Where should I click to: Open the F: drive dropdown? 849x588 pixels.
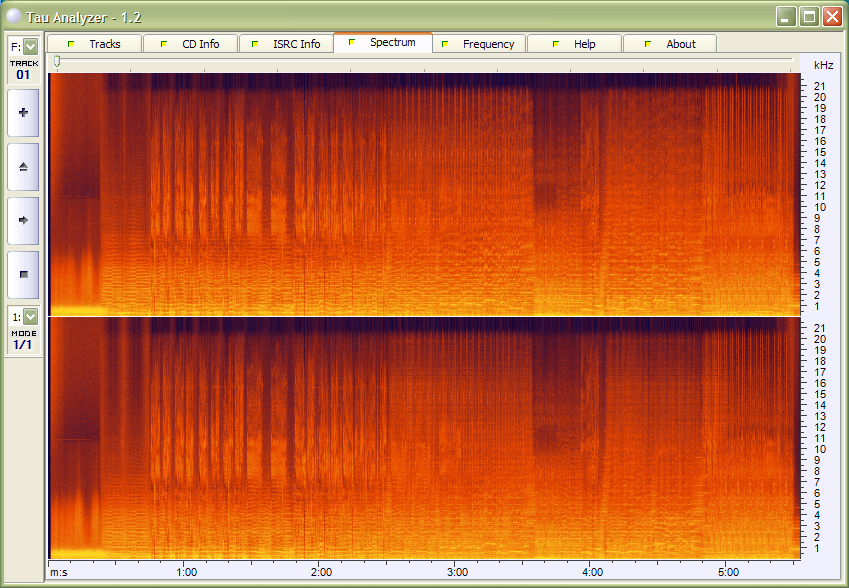(31, 47)
